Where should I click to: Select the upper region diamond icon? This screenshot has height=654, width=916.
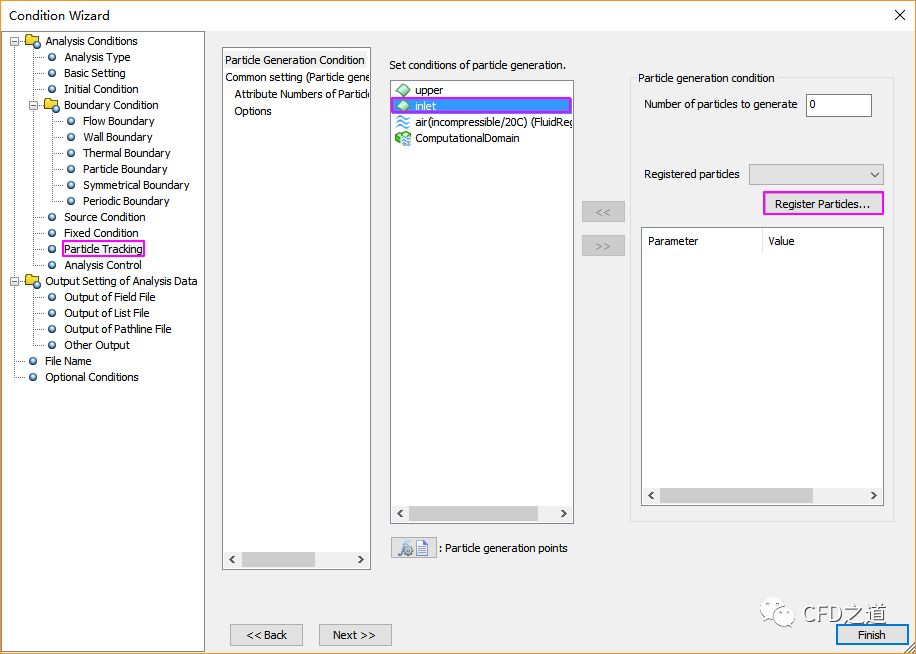pyautogui.click(x=403, y=90)
